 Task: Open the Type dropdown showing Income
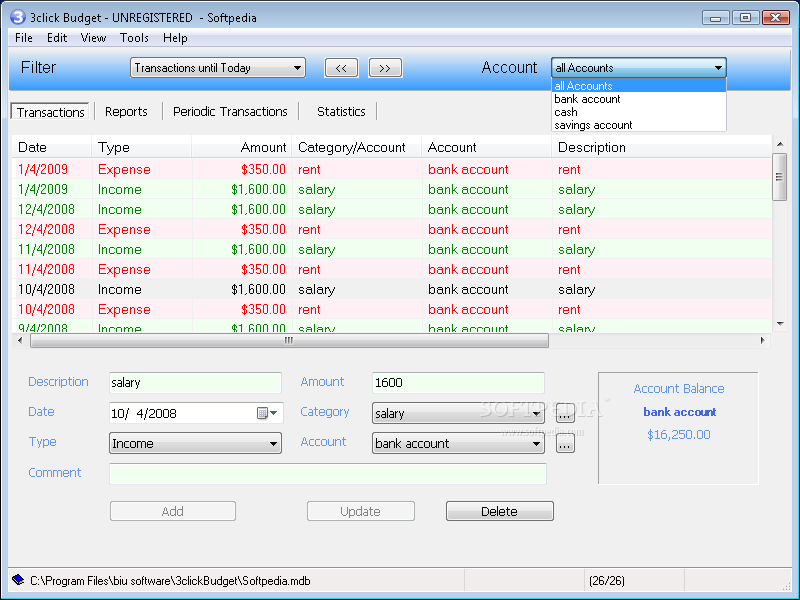point(195,443)
